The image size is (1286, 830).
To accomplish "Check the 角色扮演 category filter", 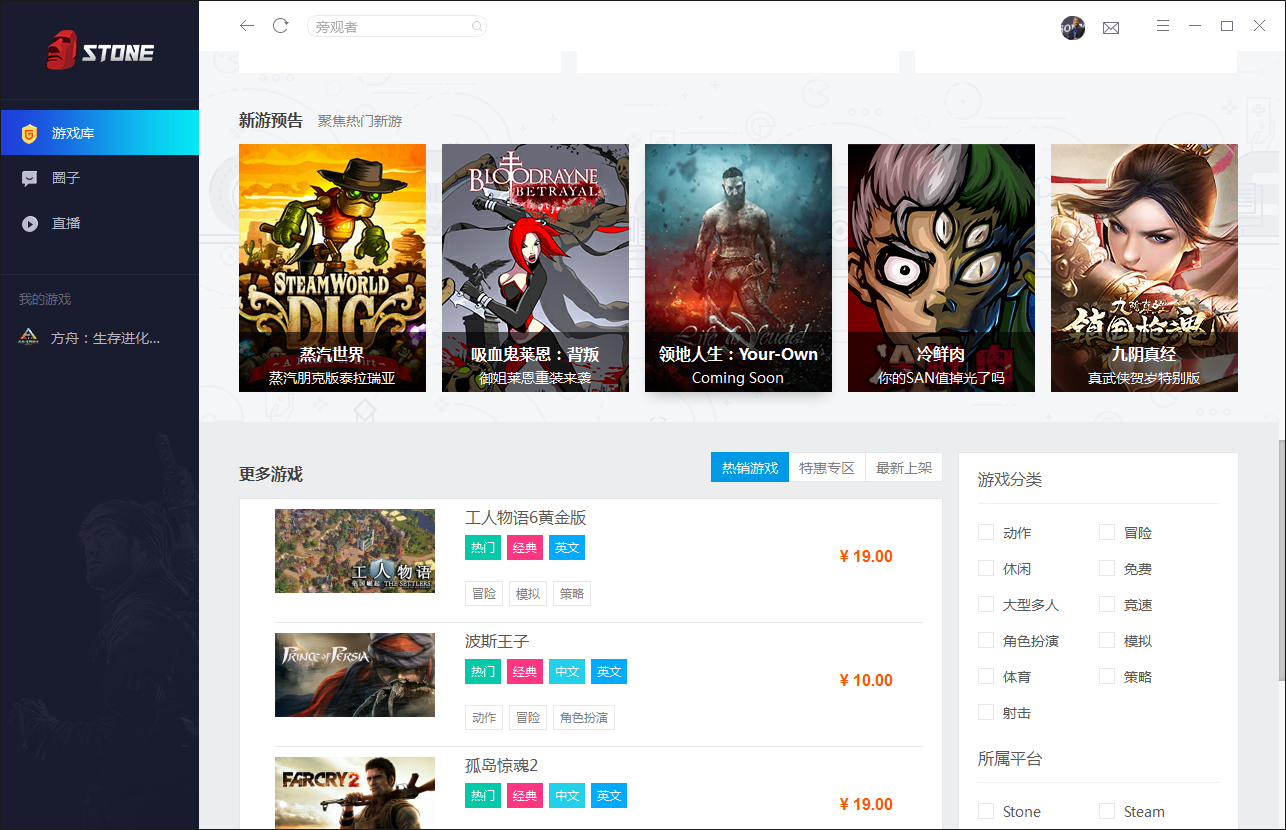I will 986,640.
